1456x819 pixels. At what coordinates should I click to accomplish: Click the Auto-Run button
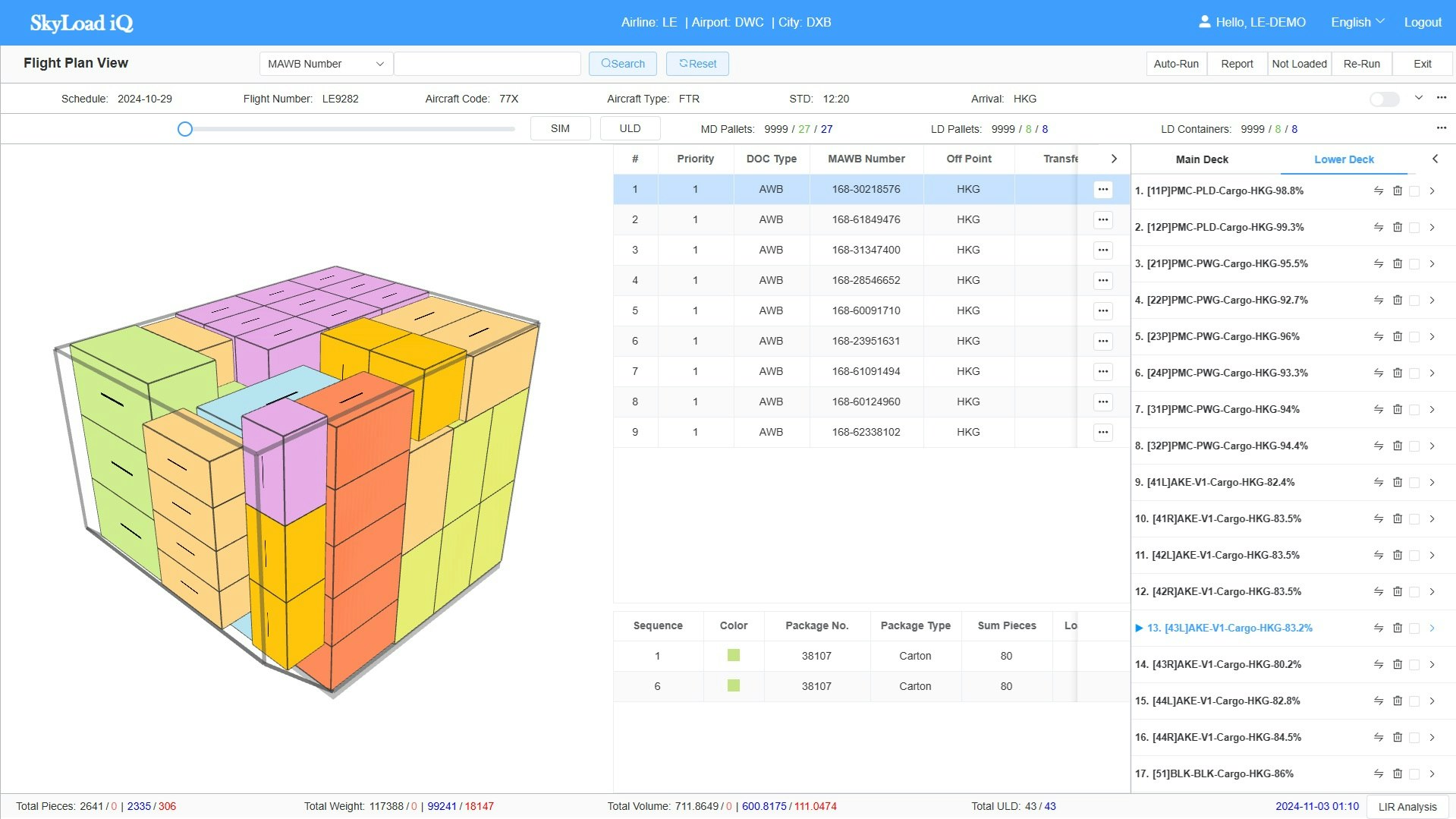[1176, 64]
